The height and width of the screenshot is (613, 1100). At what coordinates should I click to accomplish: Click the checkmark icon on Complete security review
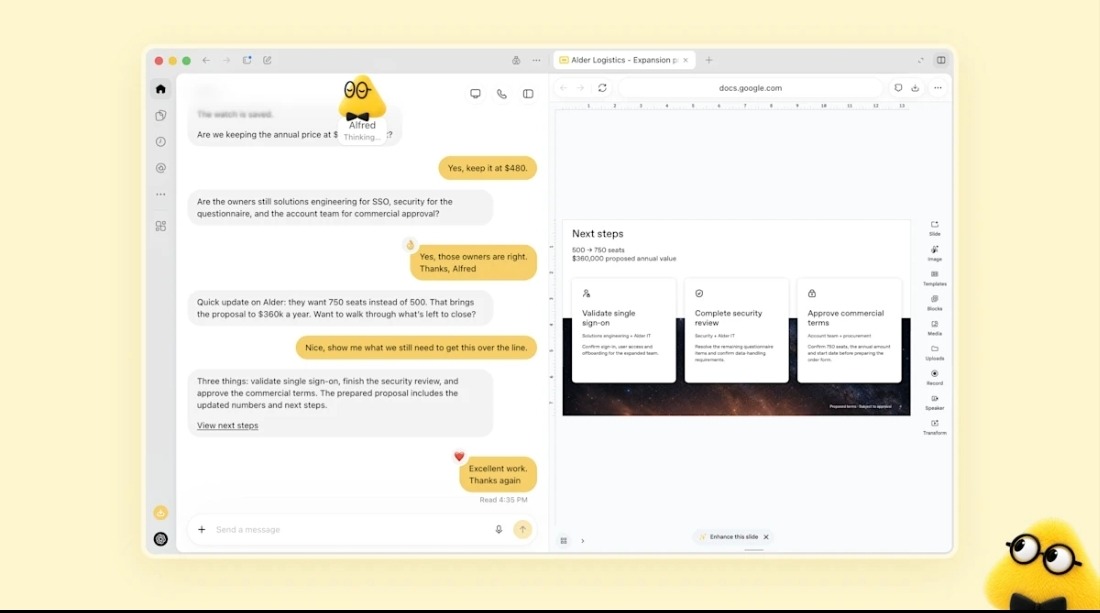[699, 293]
